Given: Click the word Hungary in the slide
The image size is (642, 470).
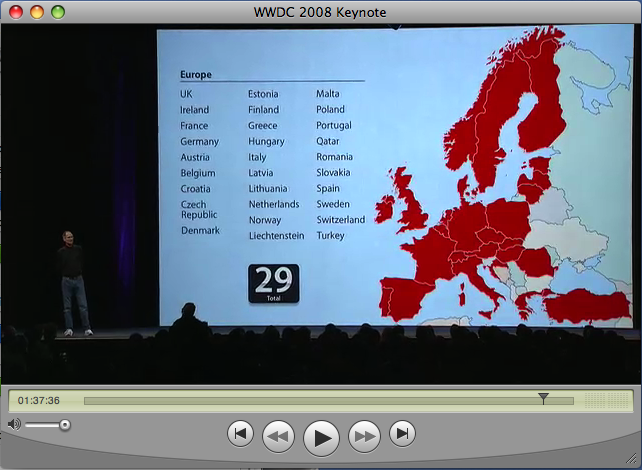Looking at the screenshot, I should pyautogui.click(x=266, y=142).
